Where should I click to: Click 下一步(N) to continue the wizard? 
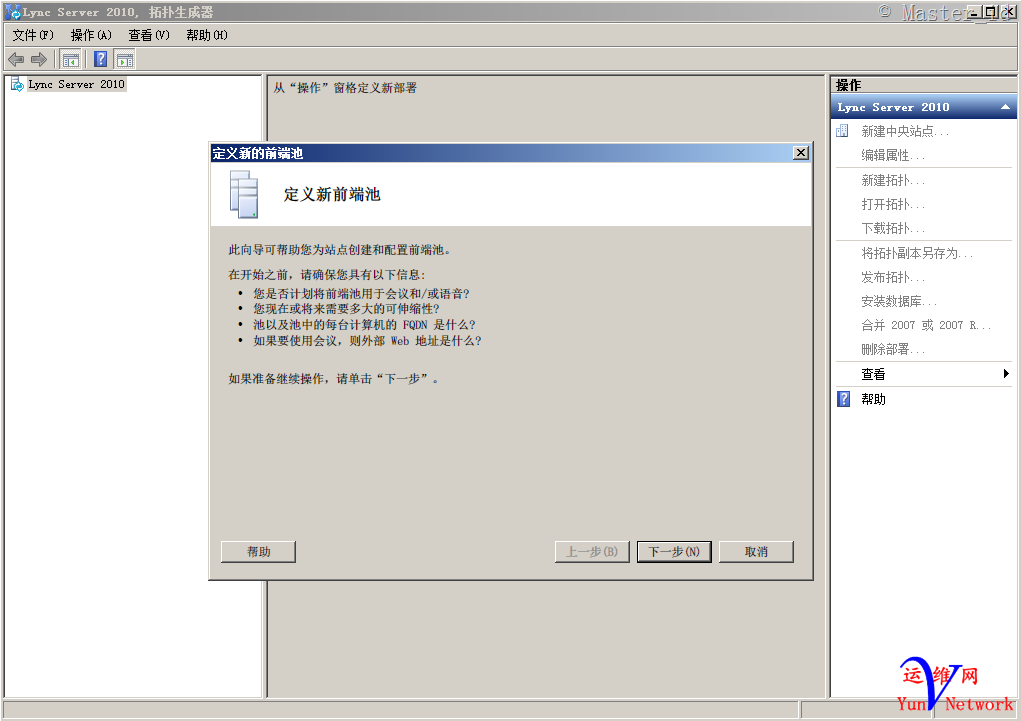[674, 552]
